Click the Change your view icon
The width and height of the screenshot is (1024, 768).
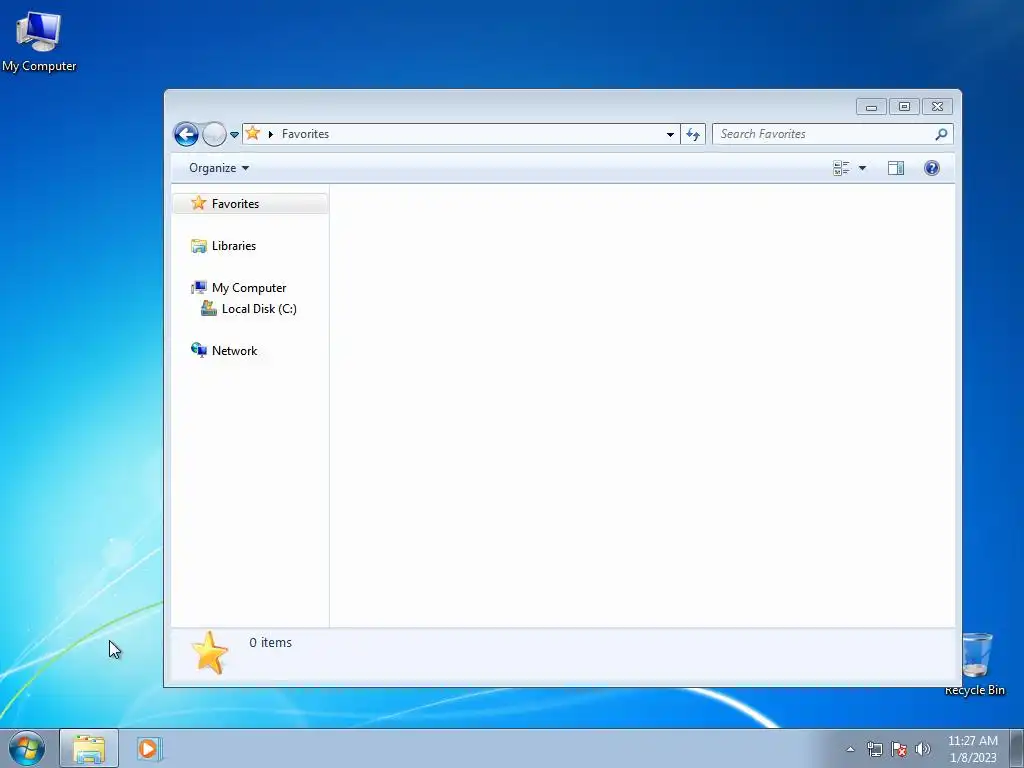point(841,168)
